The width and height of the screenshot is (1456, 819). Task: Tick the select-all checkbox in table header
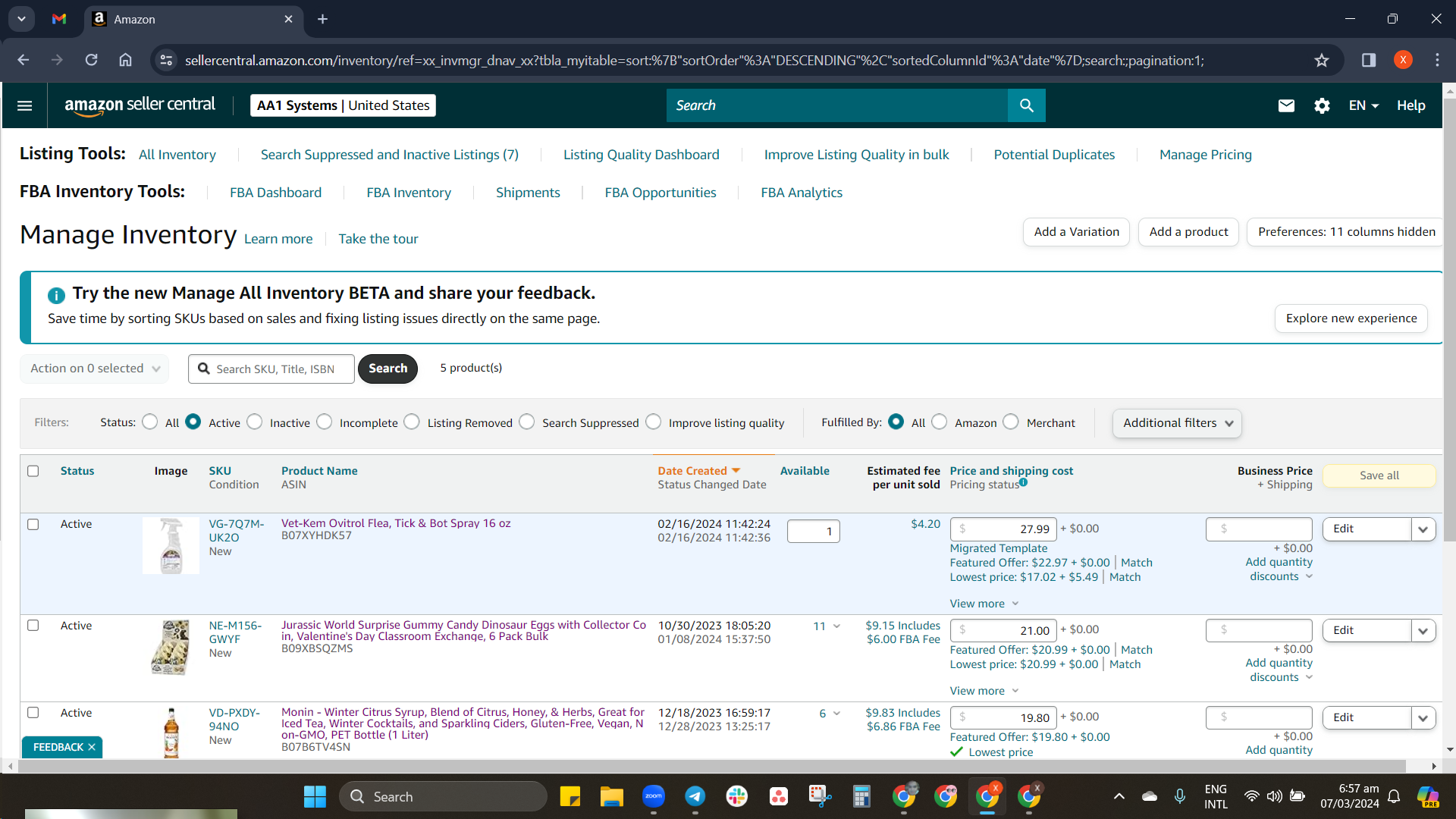coord(33,471)
